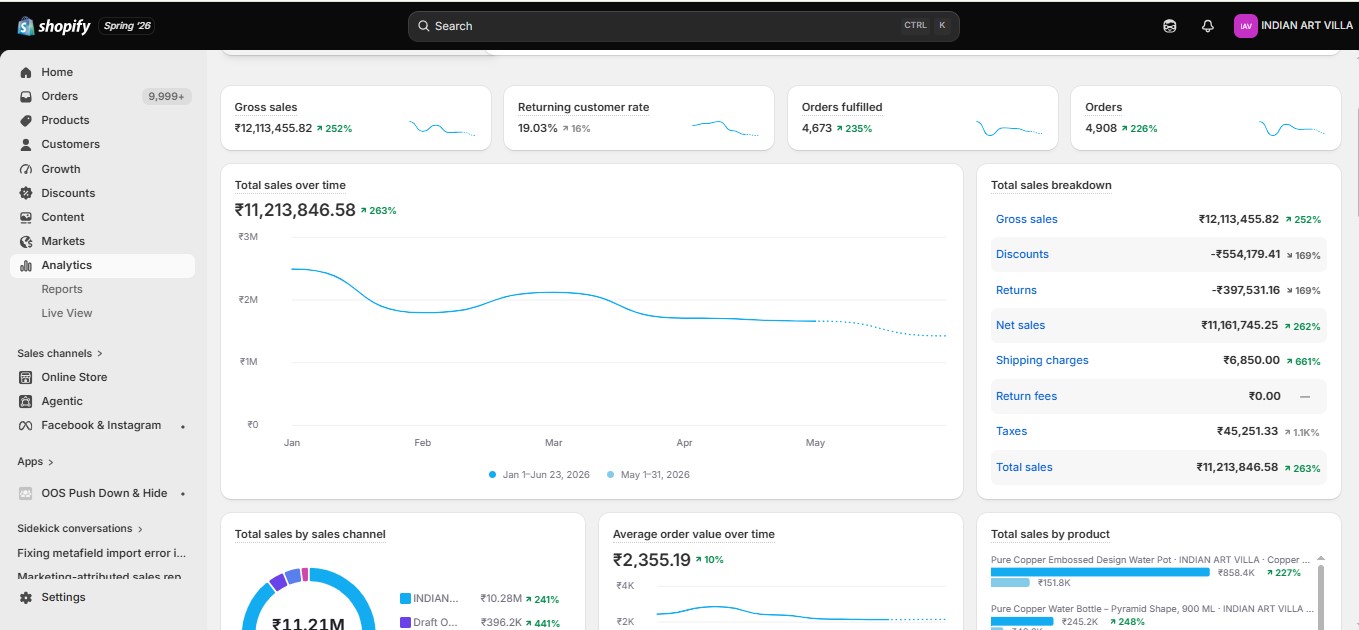The width and height of the screenshot is (1359, 630).
Task: Open the Total sales by product heading
Action: (1050, 534)
